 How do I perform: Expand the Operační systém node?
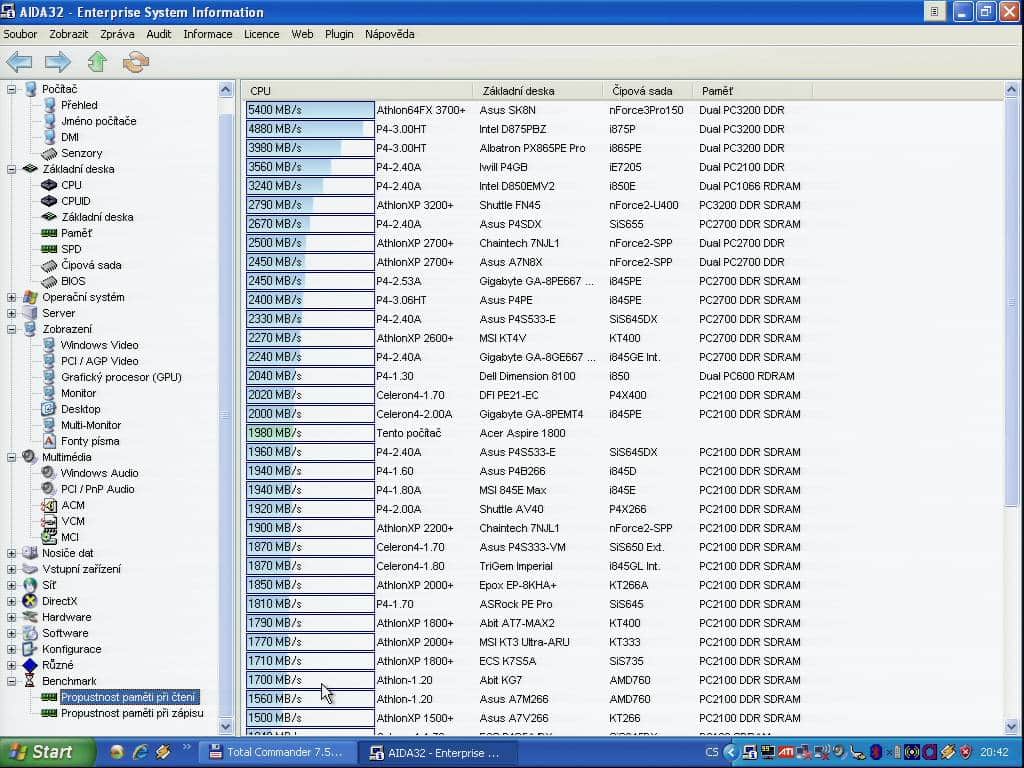point(12,297)
